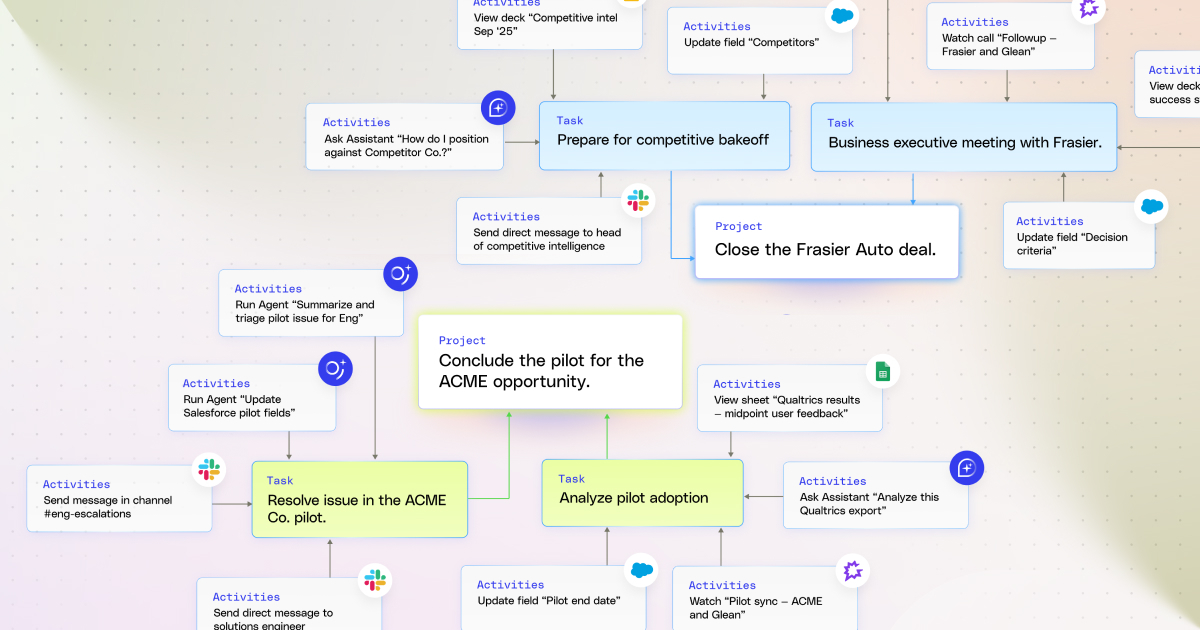Click the Salesforce icon on the Decision criteria activity
Viewport: 1200px width, 630px height.
[x=1153, y=207]
